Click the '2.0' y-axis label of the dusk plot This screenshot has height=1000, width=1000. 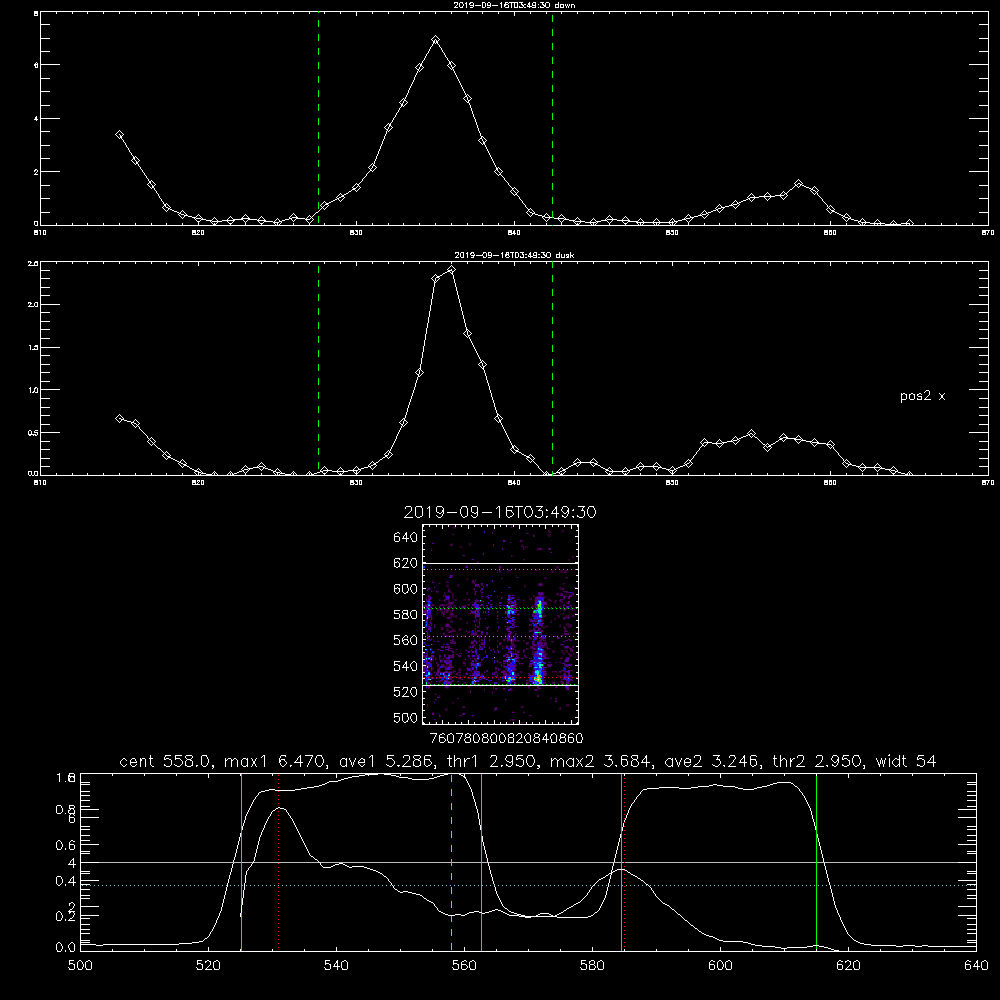pos(33,305)
